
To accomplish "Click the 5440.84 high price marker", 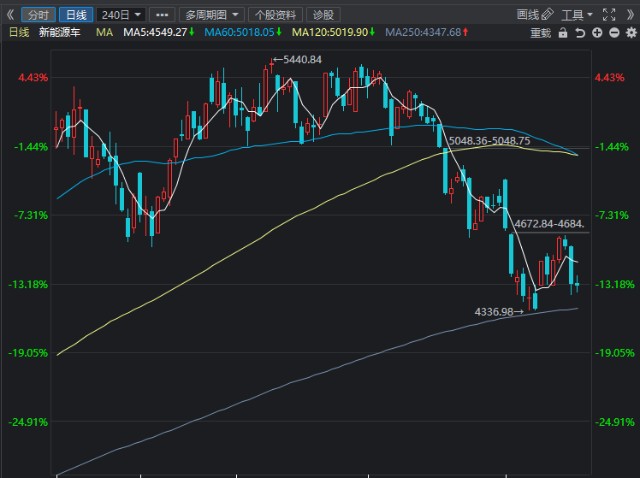I will [301, 60].
